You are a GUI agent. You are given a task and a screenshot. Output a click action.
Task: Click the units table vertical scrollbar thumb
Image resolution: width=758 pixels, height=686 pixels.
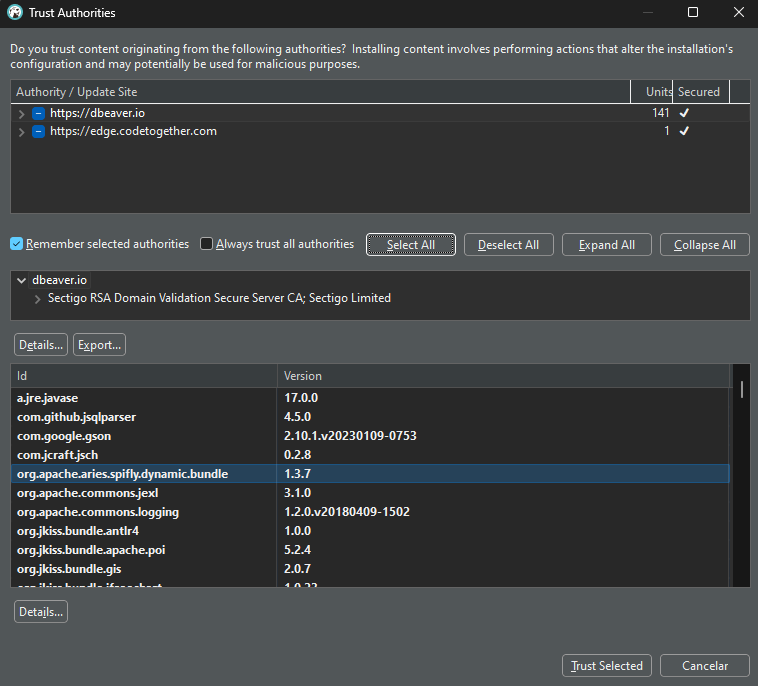[742, 390]
